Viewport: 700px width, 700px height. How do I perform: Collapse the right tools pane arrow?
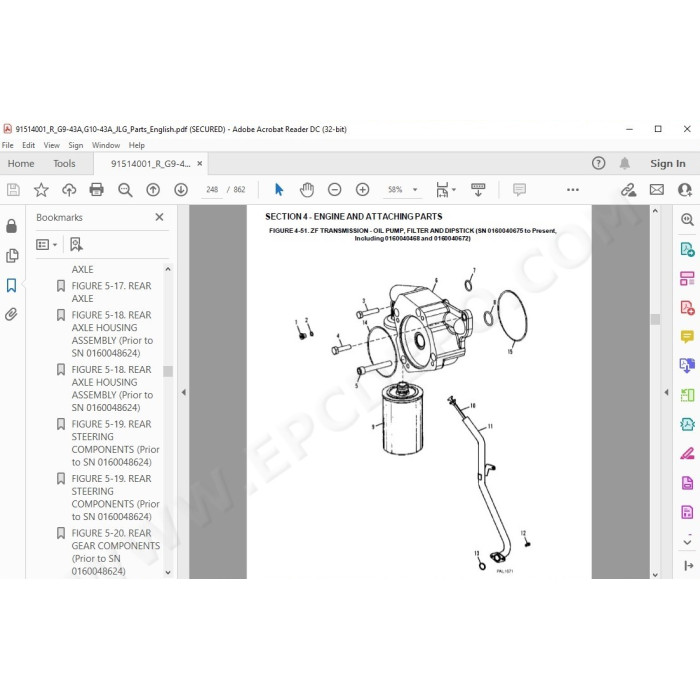point(666,392)
